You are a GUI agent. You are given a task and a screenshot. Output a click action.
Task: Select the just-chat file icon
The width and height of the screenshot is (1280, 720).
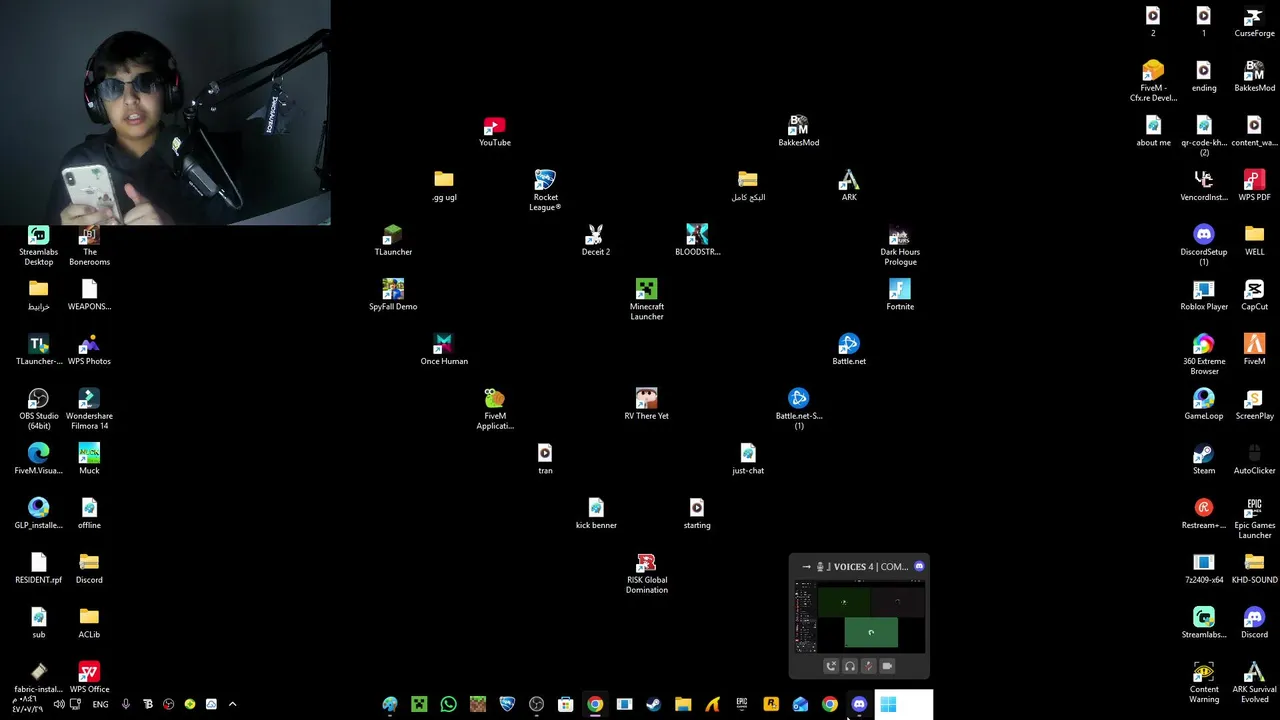747,459
